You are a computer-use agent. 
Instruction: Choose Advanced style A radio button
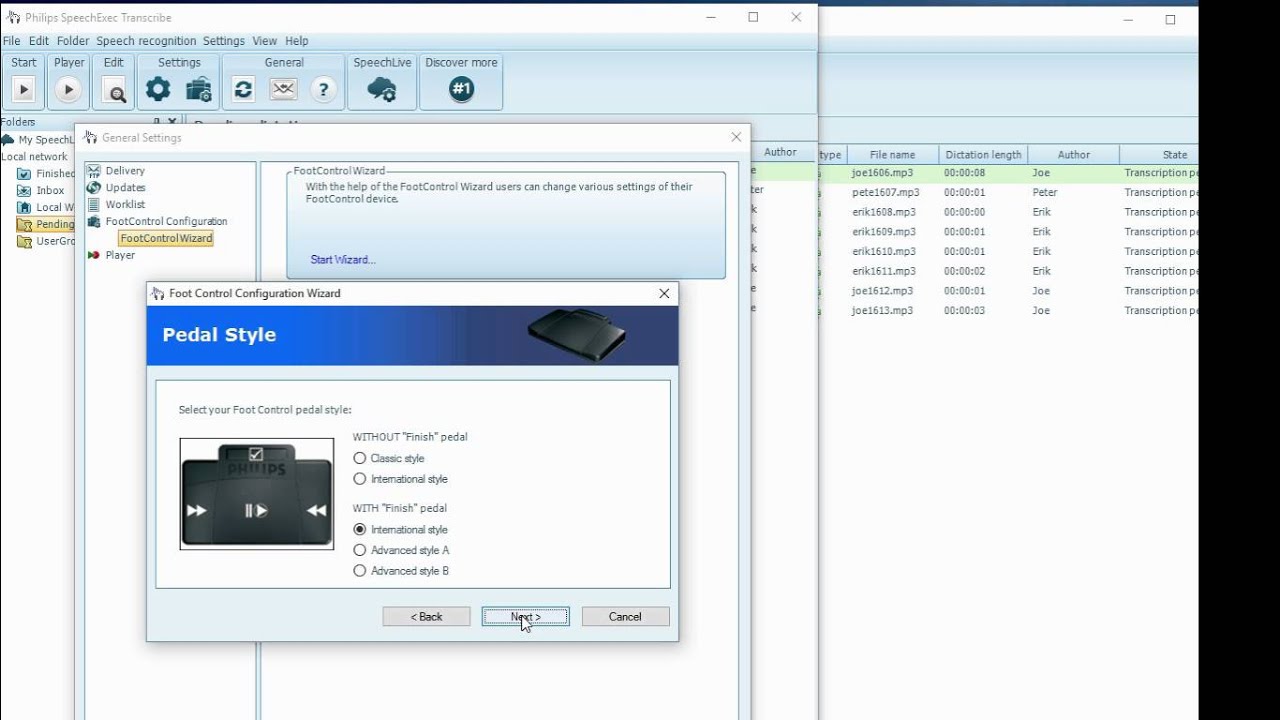pos(360,550)
